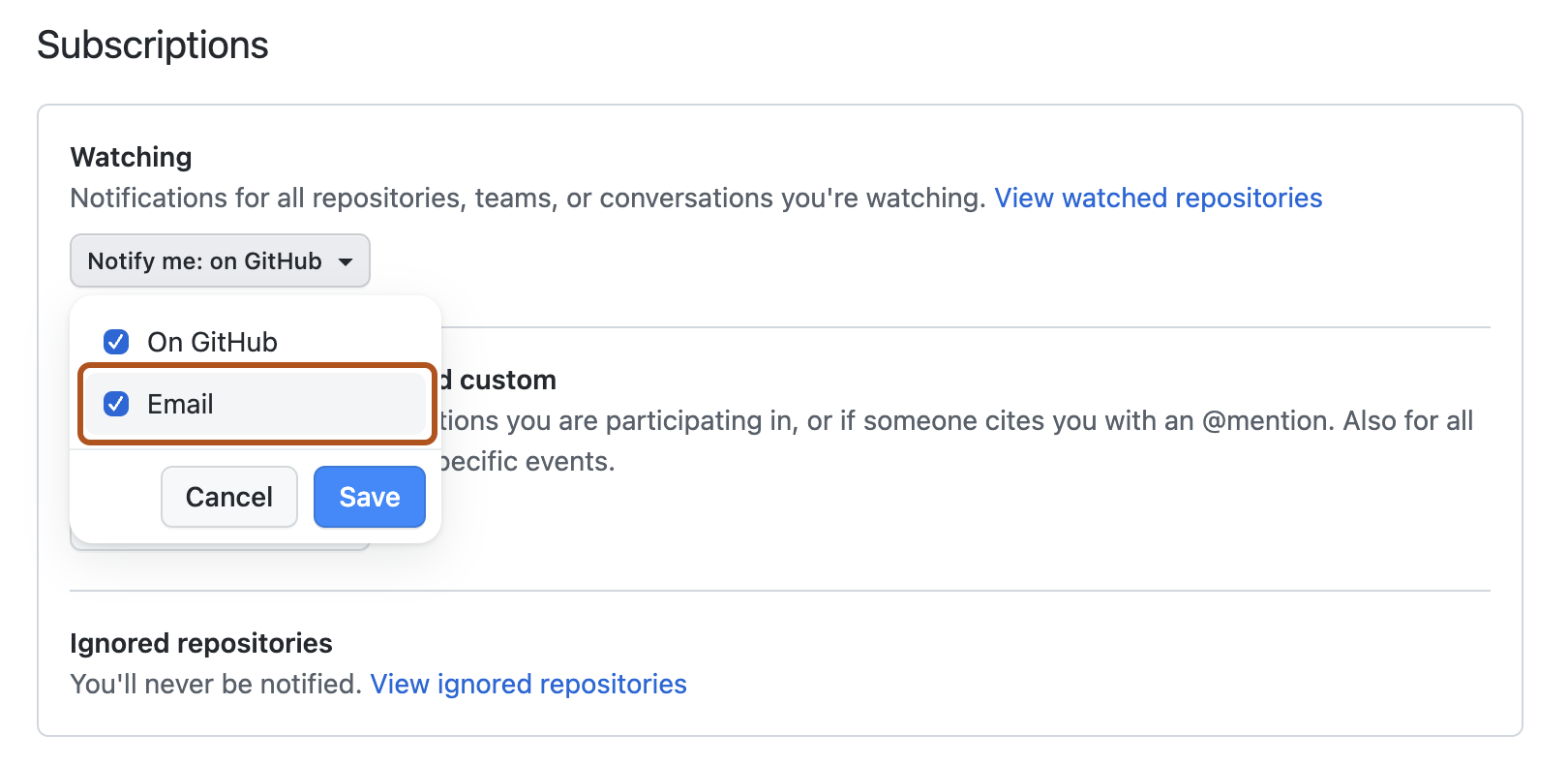This screenshot has height=765, width=1568.
Task: Click empty space right of the Email label
Action: point(319,404)
